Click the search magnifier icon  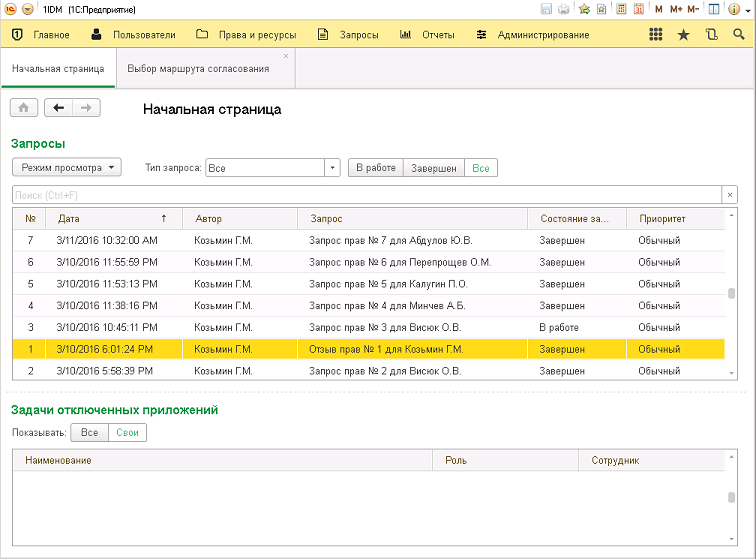pos(738,35)
